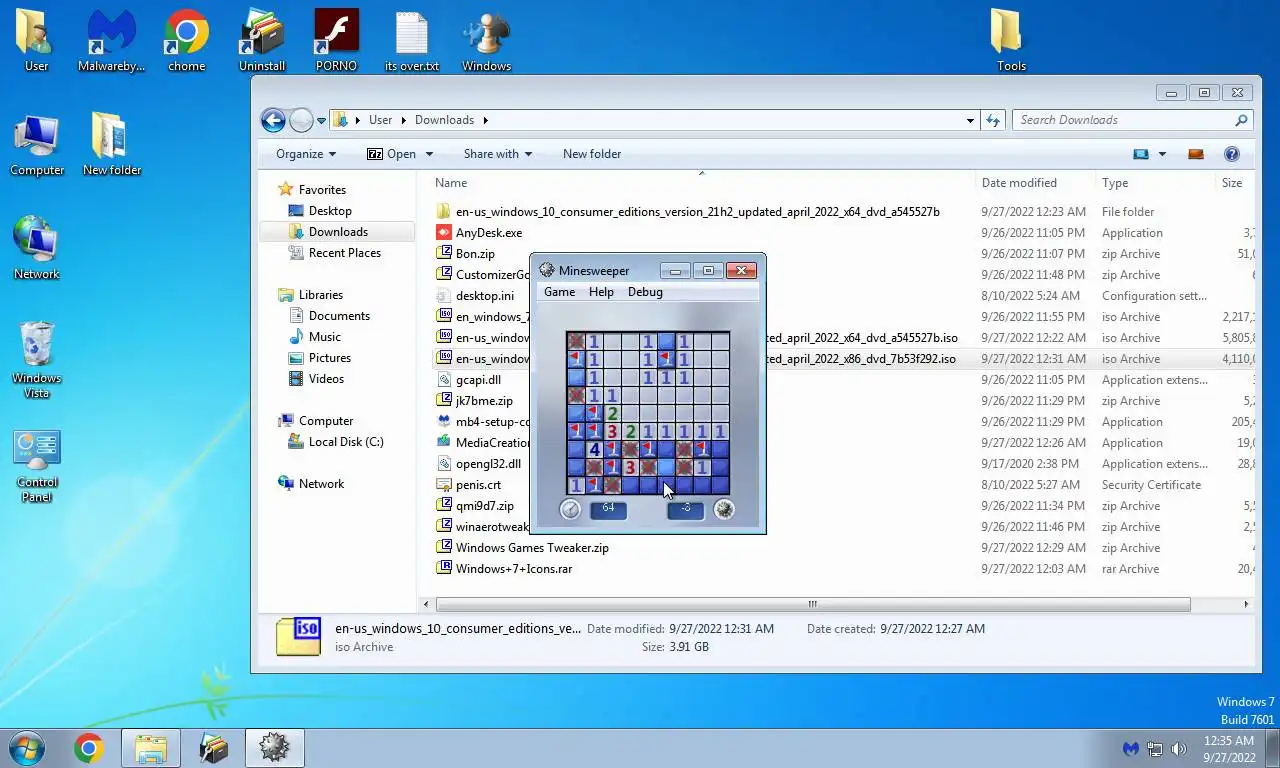Click the Minesweeper gear taskbar button
Image resolution: width=1280 pixels, height=768 pixels.
point(274,748)
